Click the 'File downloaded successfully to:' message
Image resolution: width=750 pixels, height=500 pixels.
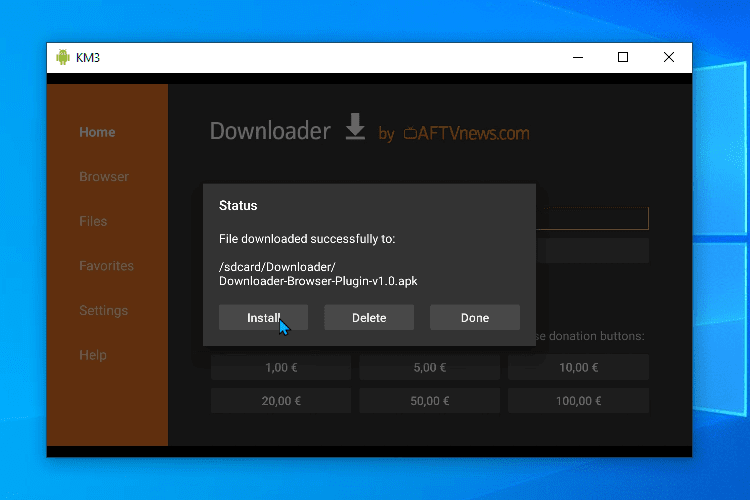[307, 239]
